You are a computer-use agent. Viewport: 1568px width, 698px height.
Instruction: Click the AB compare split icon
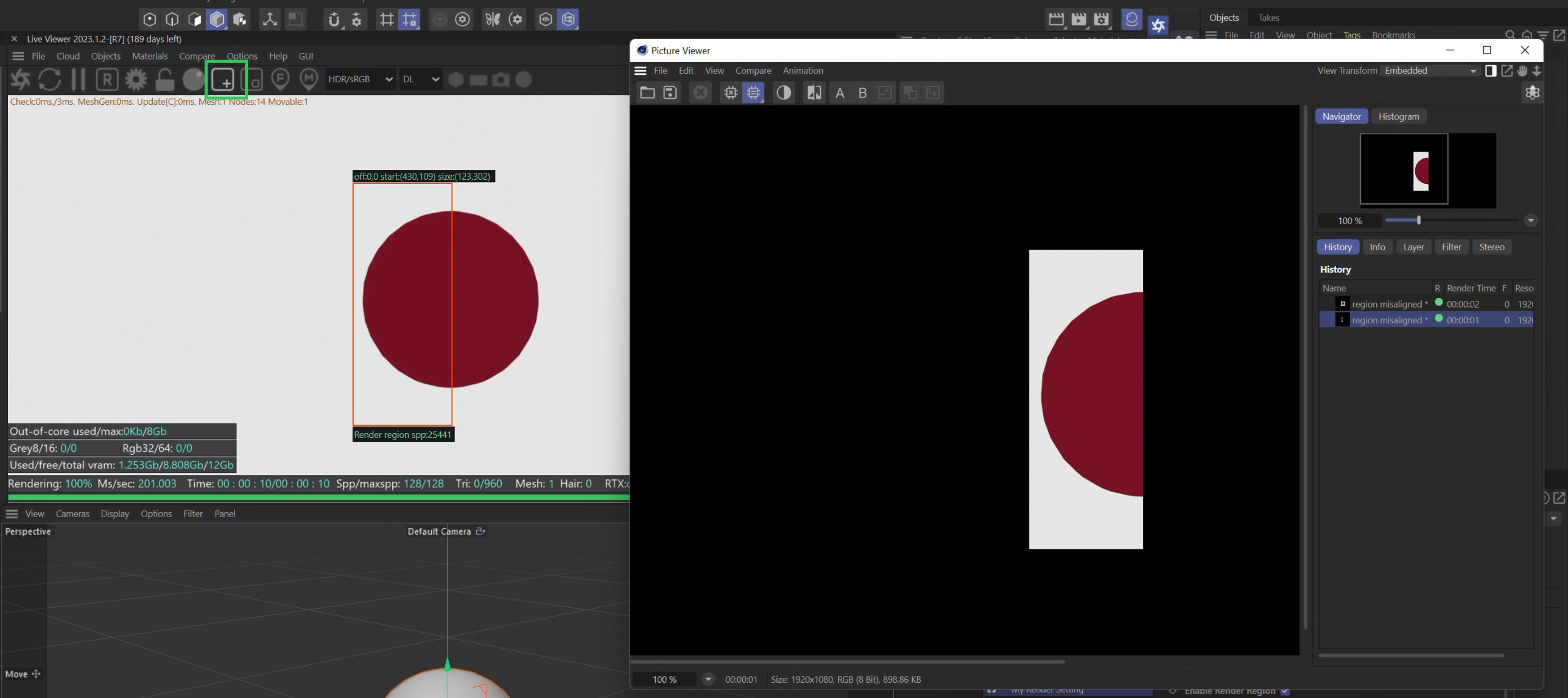click(814, 93)
